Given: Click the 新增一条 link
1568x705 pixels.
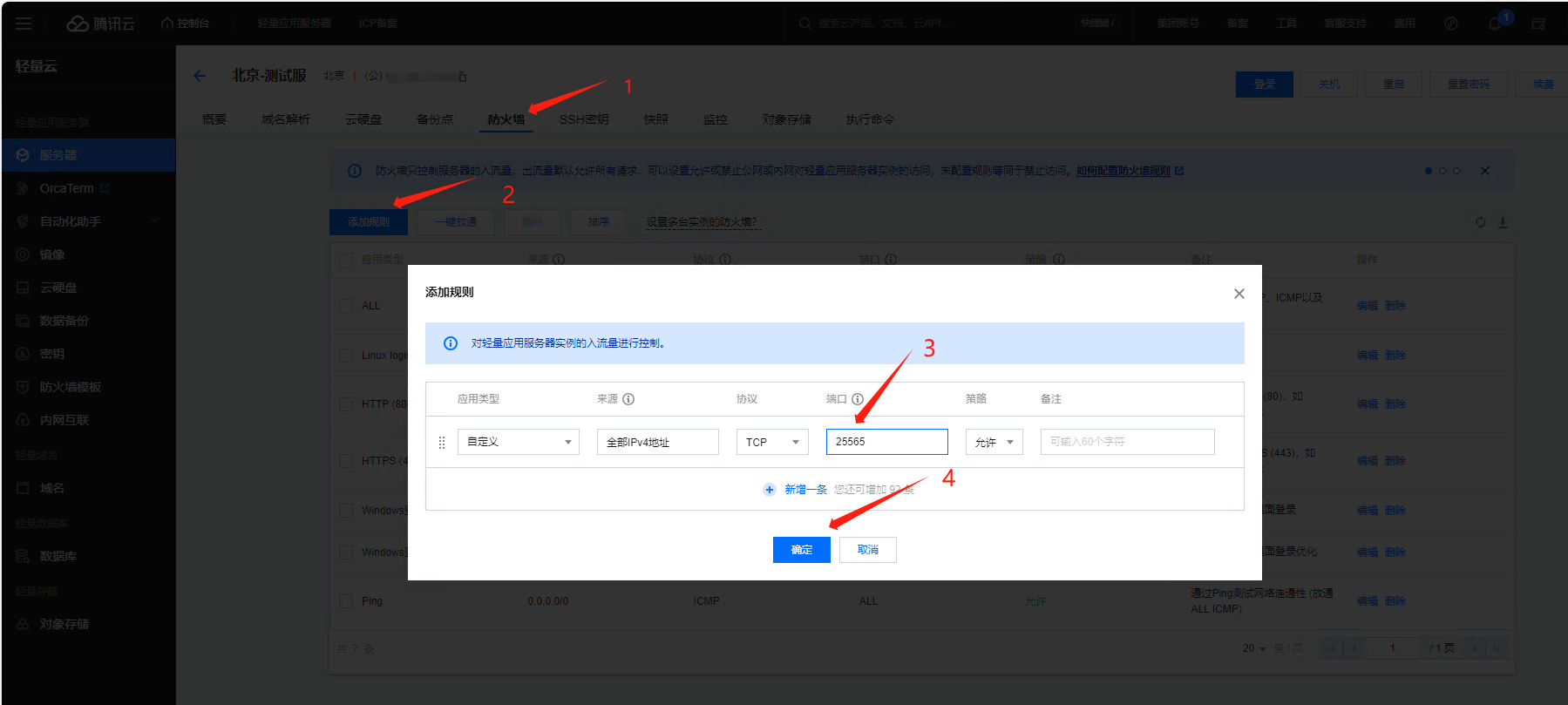Looking at the screenshot, I should [805, 490].
